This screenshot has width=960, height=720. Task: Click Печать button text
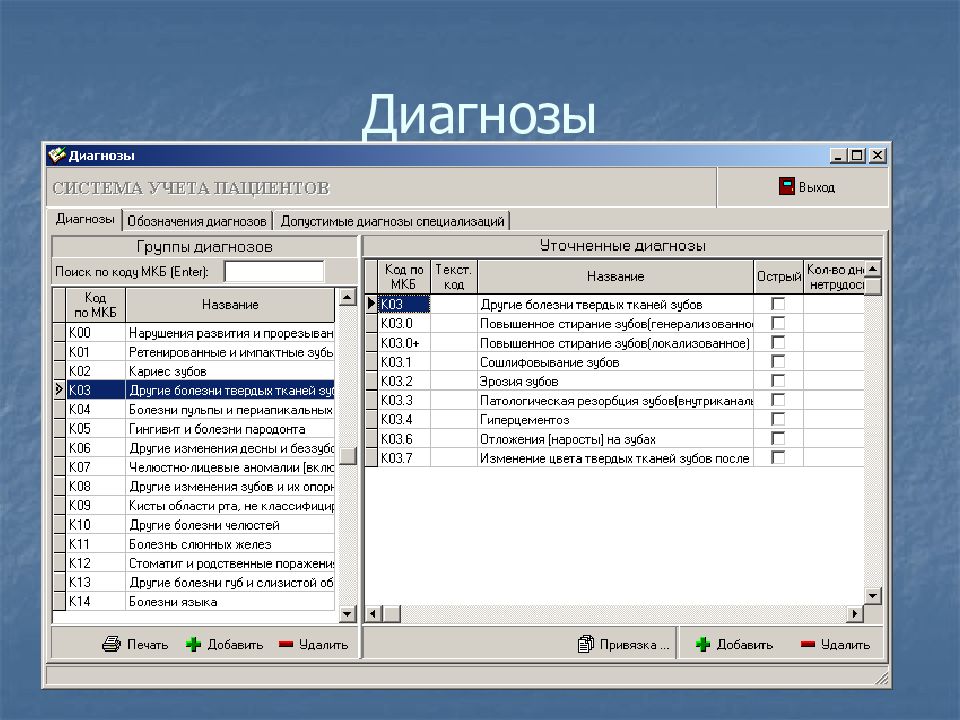click(x=147, y=644)
